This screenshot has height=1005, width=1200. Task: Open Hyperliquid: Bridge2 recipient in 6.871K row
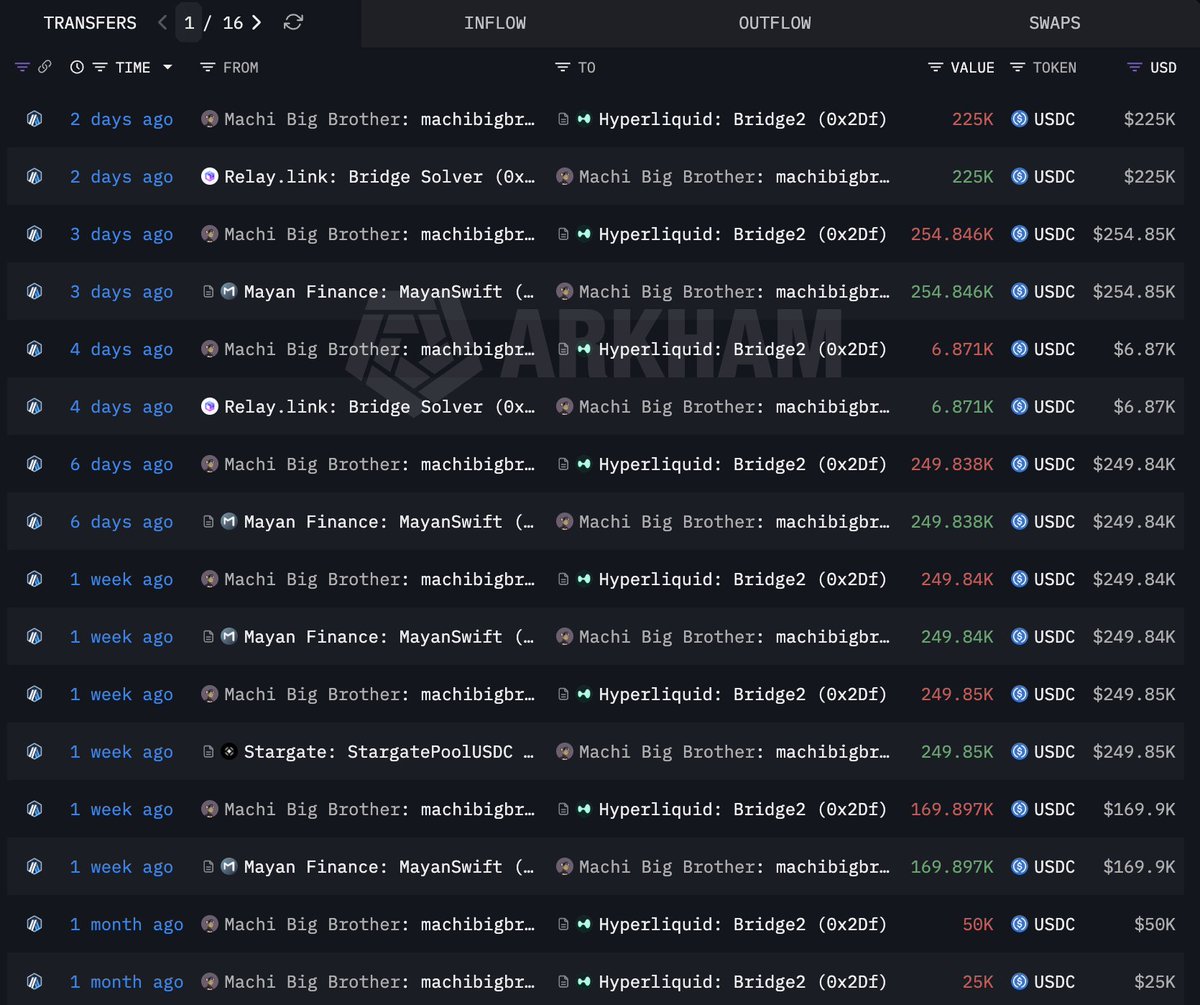[x=743, y=350]
